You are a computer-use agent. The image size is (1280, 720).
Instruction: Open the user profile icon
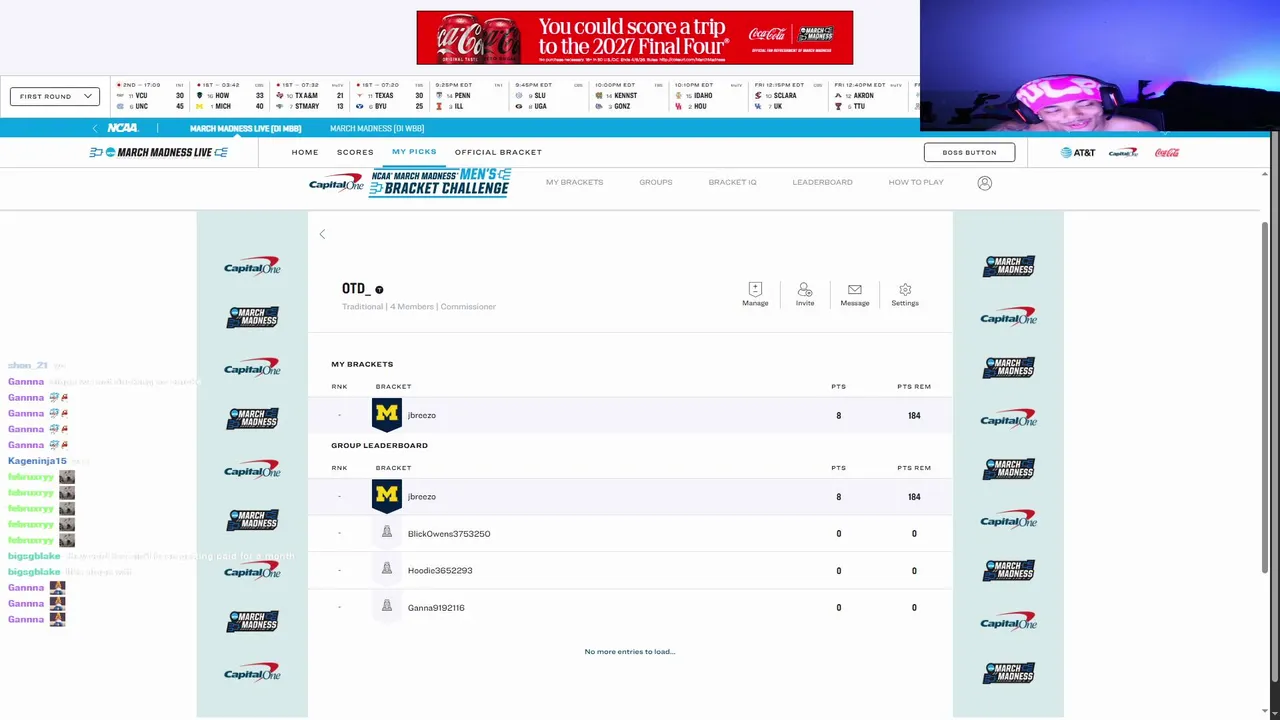(x=985, y=183)
